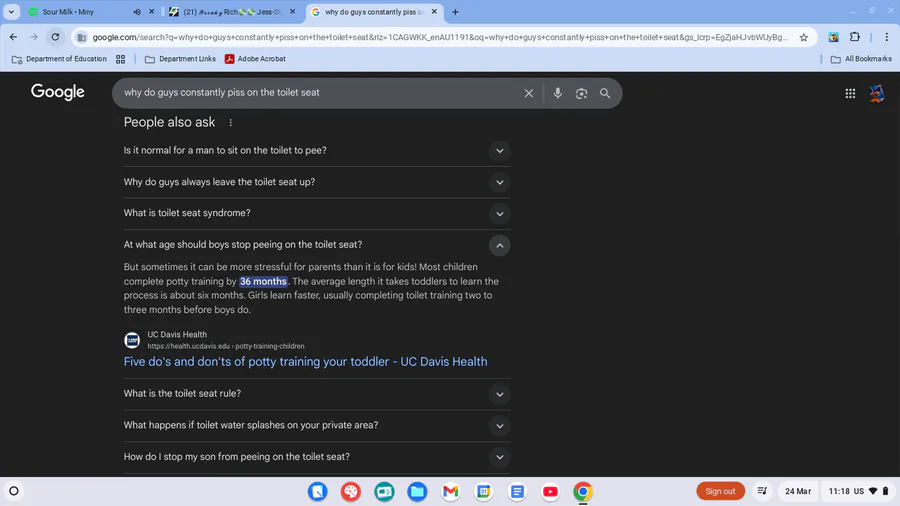Open the UC Davis Health potty training link
This screenshot has height=506, width=900.
305,362
